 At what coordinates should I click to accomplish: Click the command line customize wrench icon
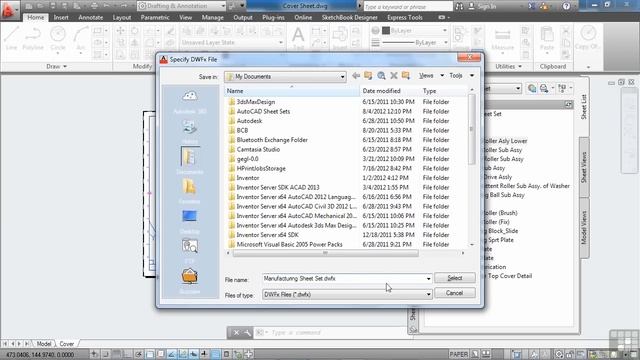point(248,333)
